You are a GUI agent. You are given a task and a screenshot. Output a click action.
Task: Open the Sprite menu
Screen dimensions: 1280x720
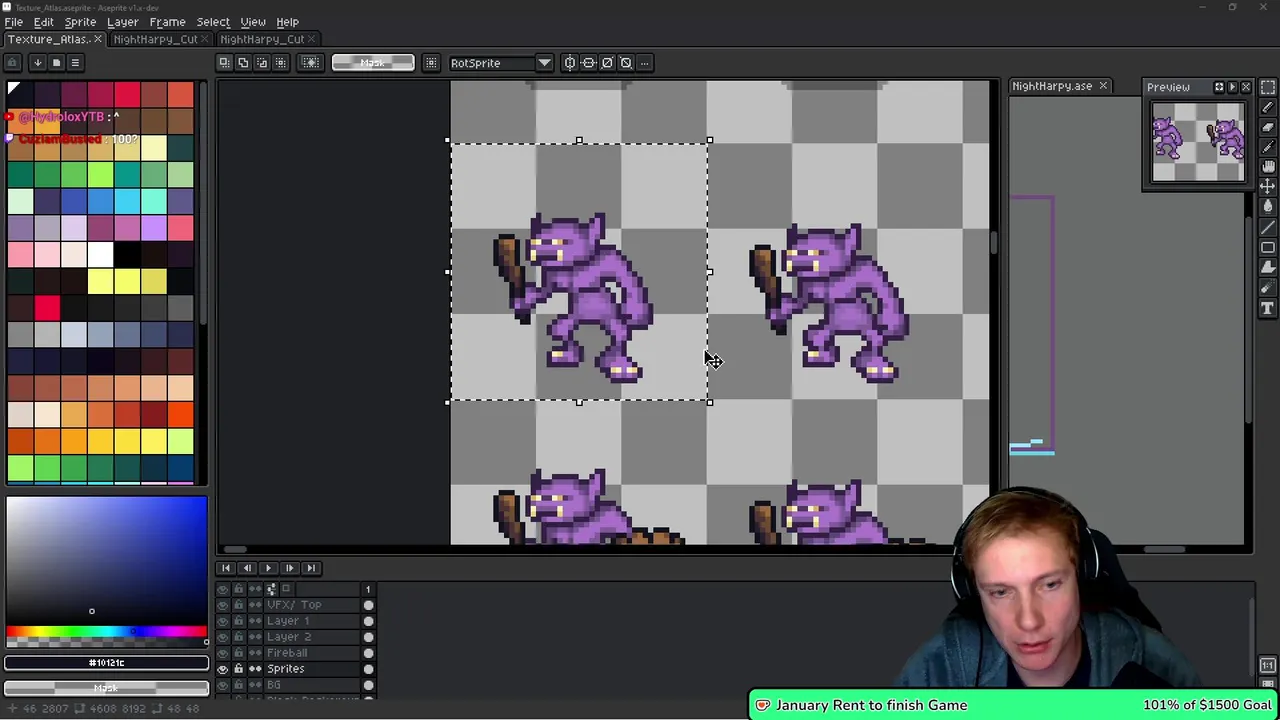tap(80, 22)
